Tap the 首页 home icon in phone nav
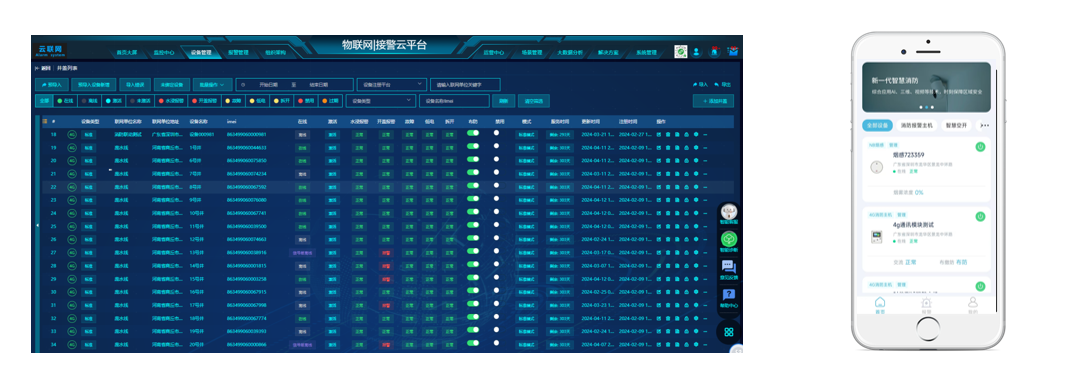Viewport: 1068px width, 383px height. 879,302
